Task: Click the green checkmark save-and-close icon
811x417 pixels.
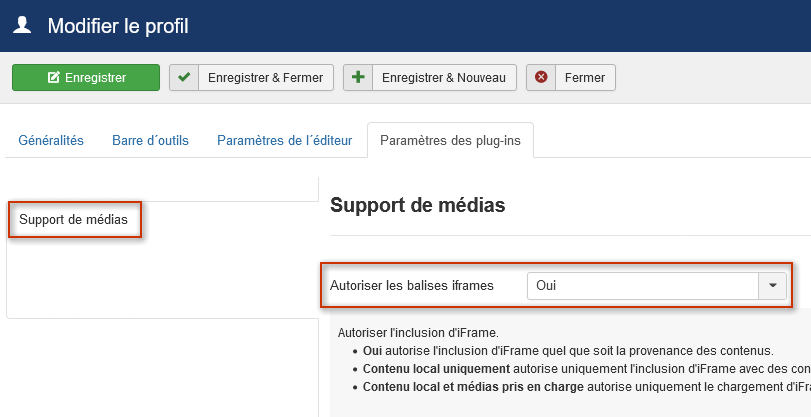Action: (x=184, y=78)
